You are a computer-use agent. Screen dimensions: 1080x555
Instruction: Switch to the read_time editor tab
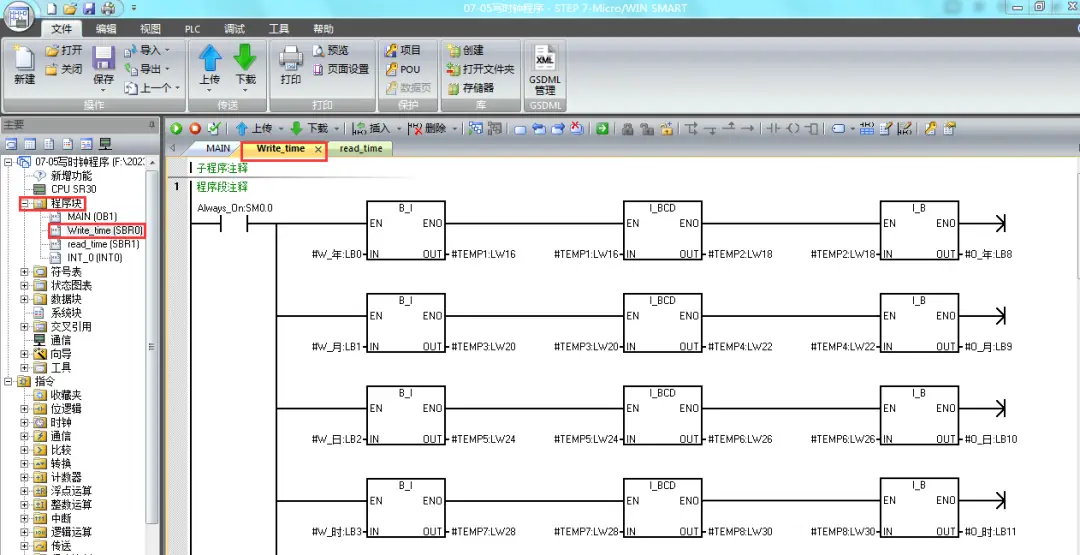click(360, 148)
